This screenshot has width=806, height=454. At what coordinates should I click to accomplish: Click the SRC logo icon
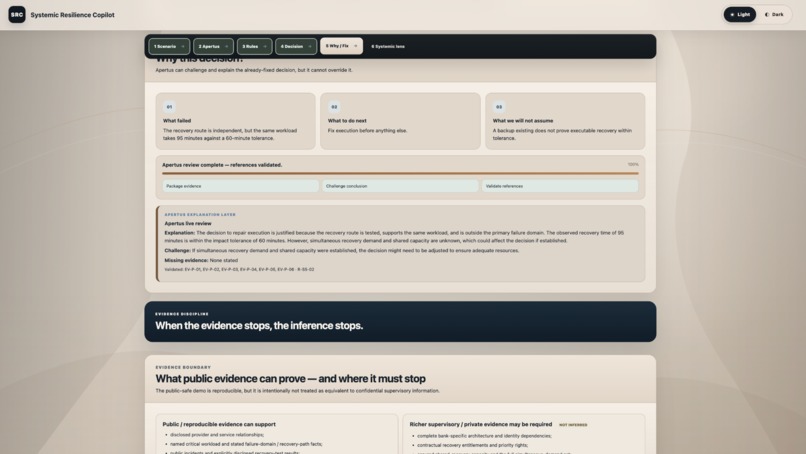pos(17,14)
